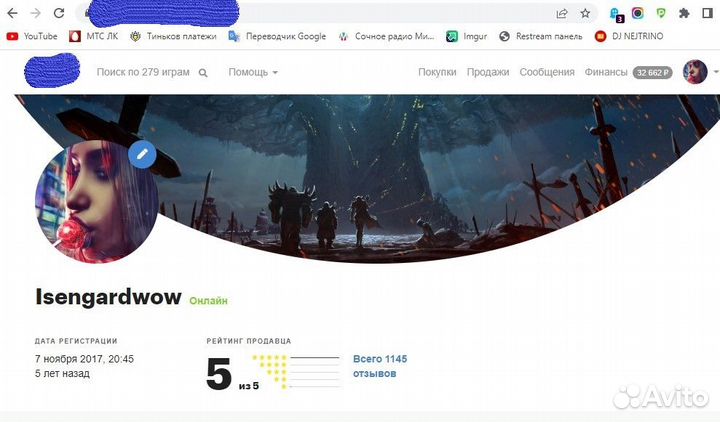Screen dimensions: 720x422
Task: Click the Поиск по 279 играм field
Action: [x=143, y=72]
